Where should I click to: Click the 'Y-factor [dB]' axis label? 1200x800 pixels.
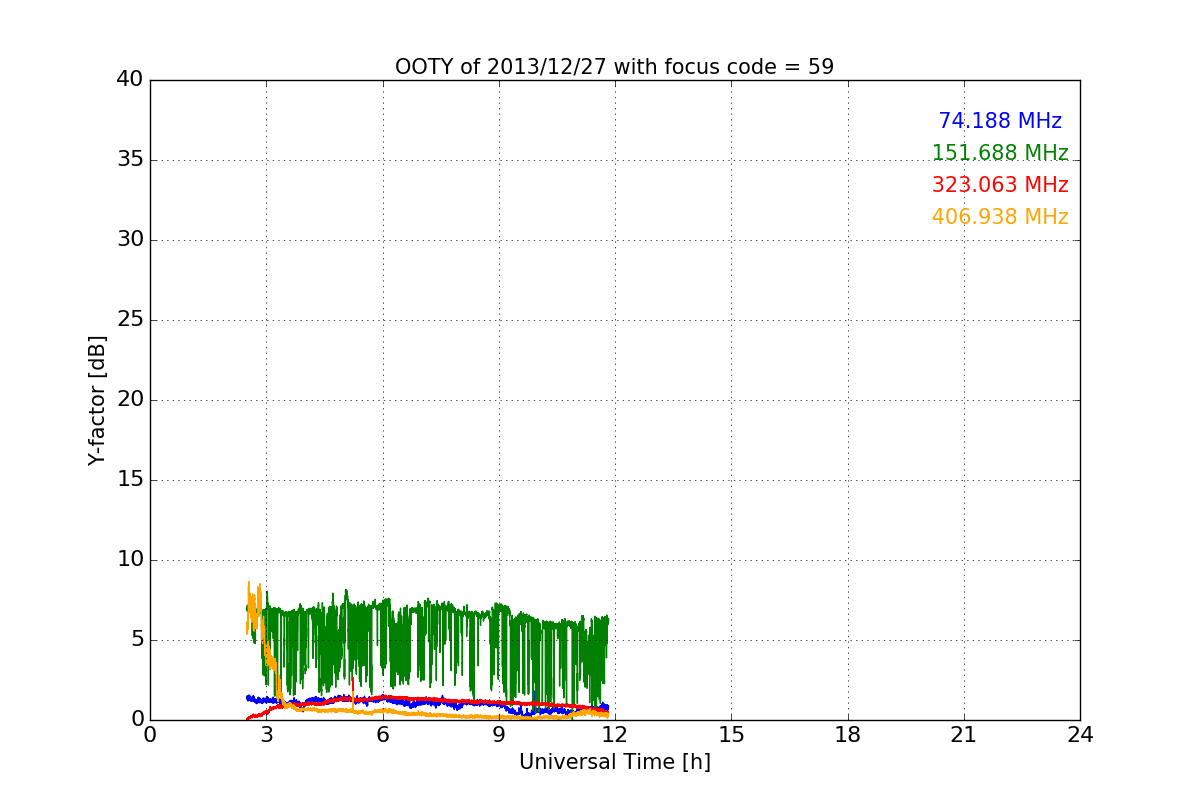97,400
